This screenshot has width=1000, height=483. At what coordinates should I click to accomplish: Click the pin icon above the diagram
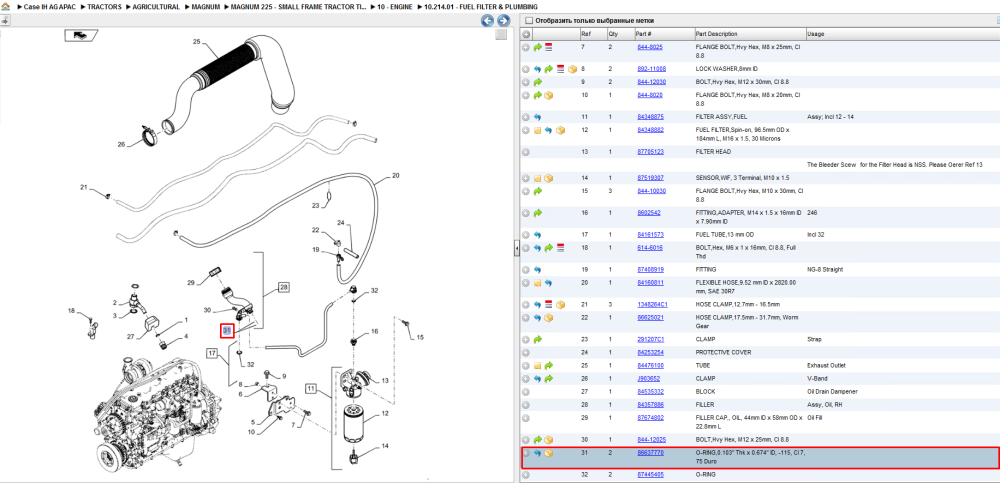coord(6,20)
